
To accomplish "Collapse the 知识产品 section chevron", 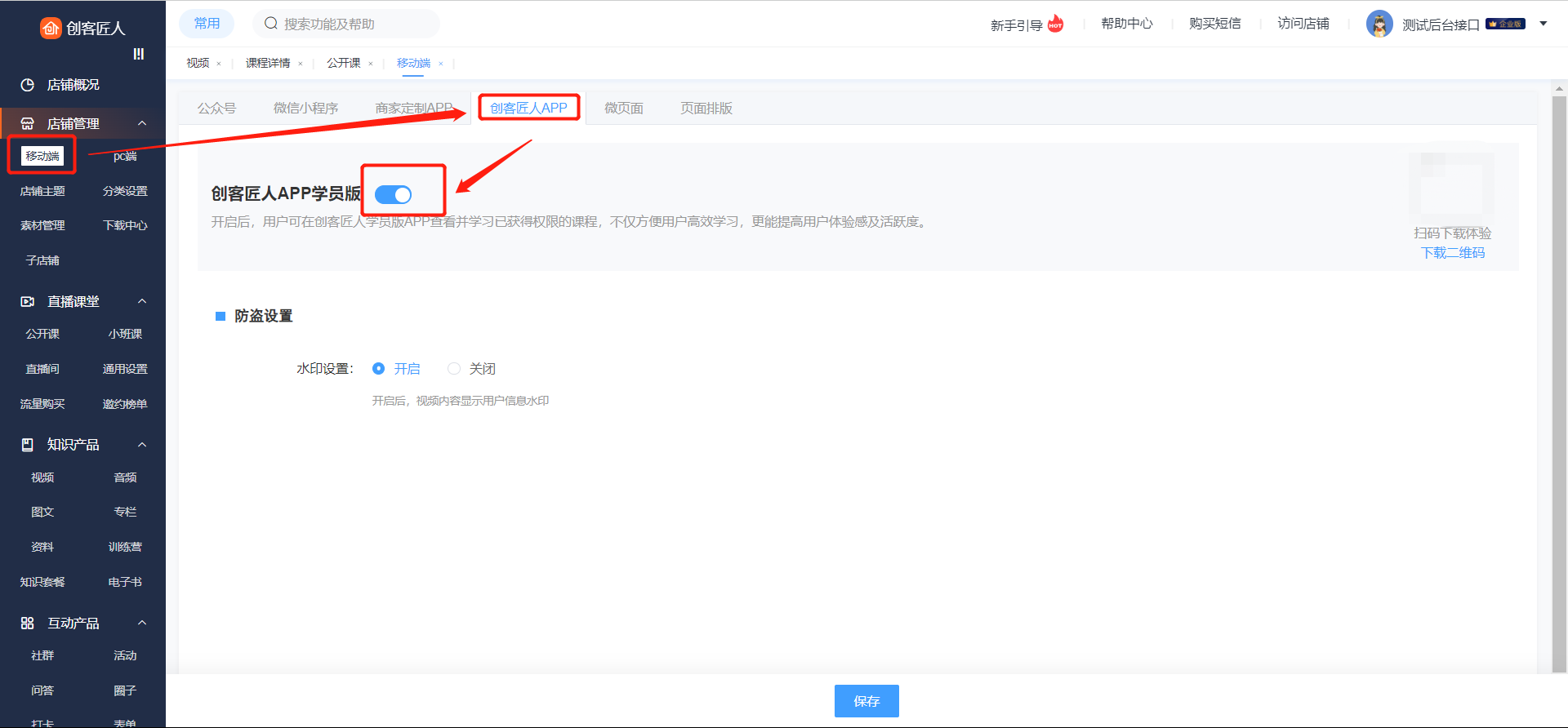I will click(142, 445).
